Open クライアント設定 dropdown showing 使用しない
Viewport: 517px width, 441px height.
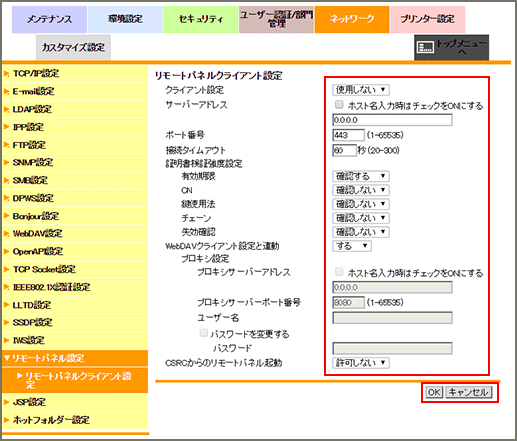[x=361, y=90]
